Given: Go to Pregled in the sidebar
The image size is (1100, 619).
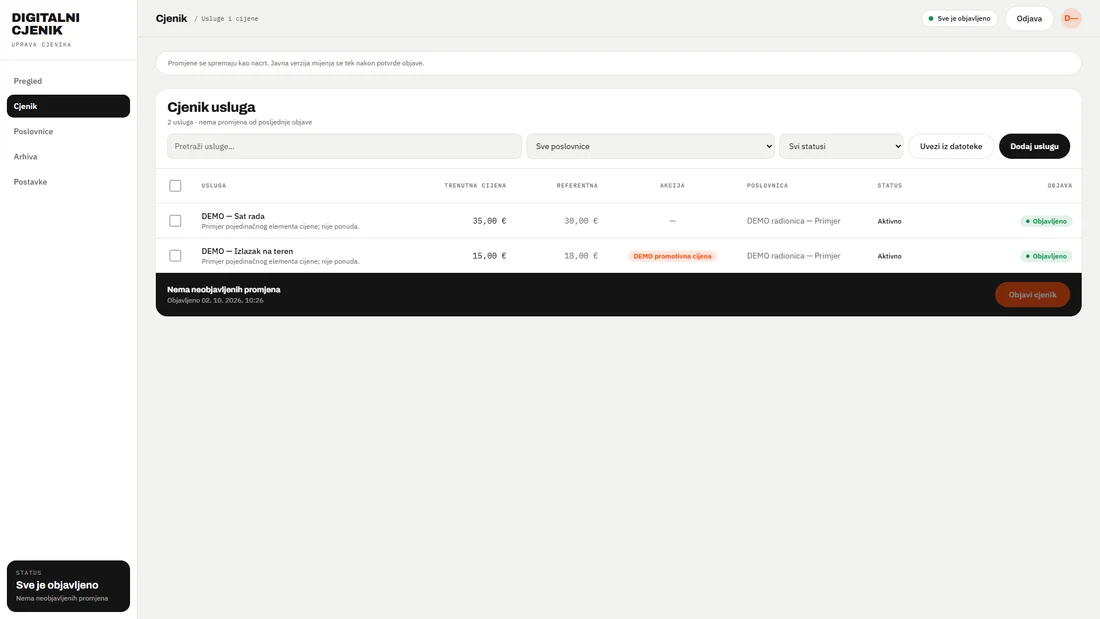Looking at the screenshot, I should [68, 81].
